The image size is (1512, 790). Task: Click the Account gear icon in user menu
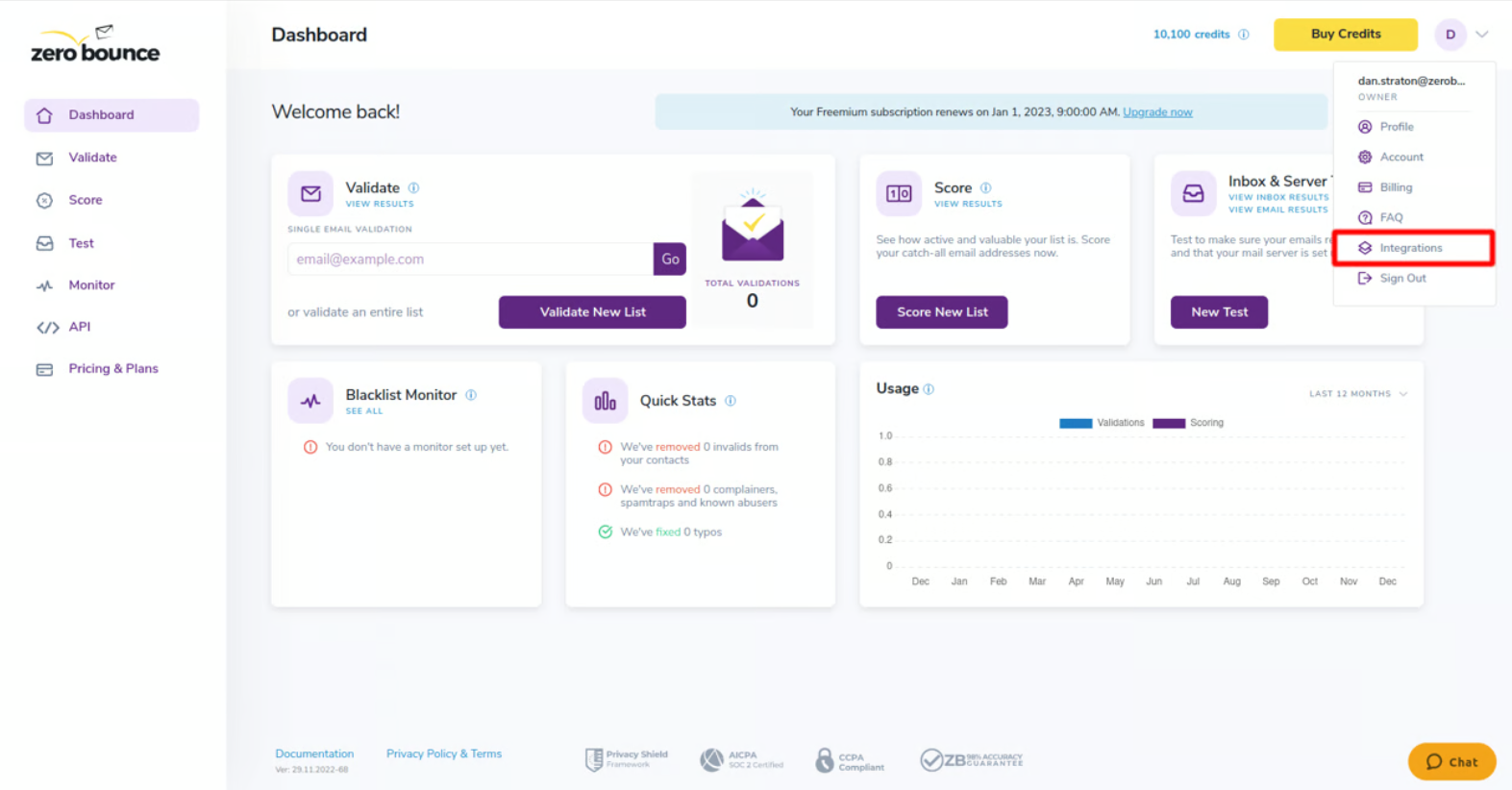[x=1365, y=158]
